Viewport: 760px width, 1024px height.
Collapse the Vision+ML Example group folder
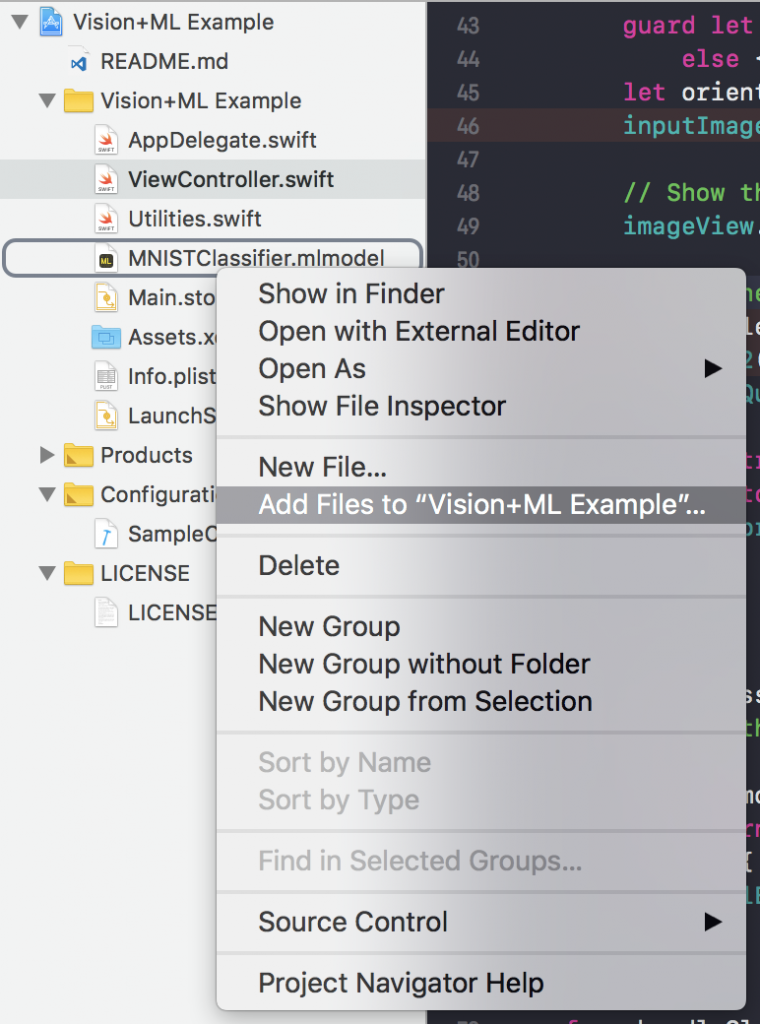coord(47,101)
